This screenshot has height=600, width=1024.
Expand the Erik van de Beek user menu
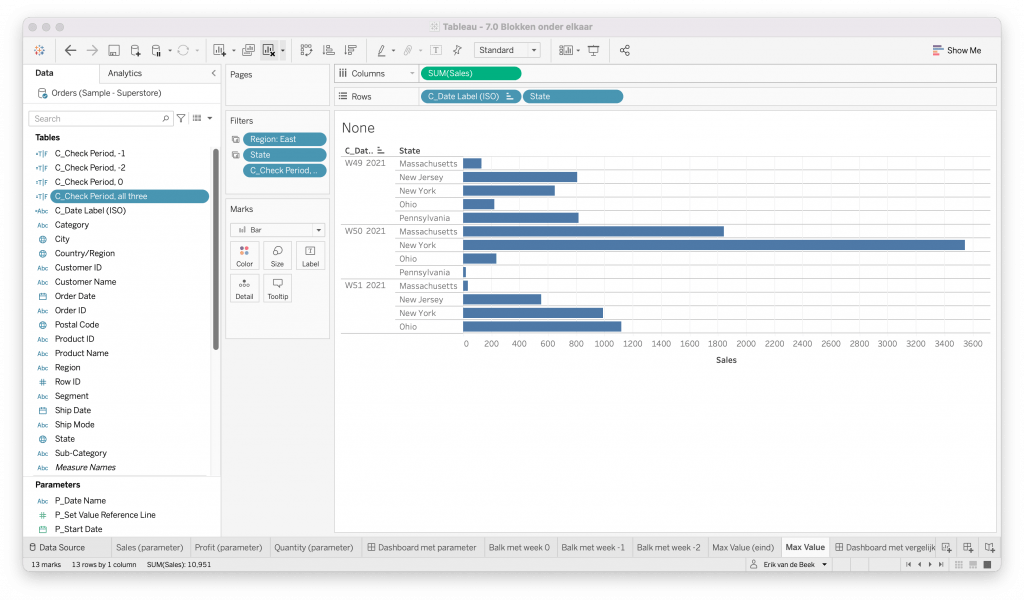(x=790, y=565)
